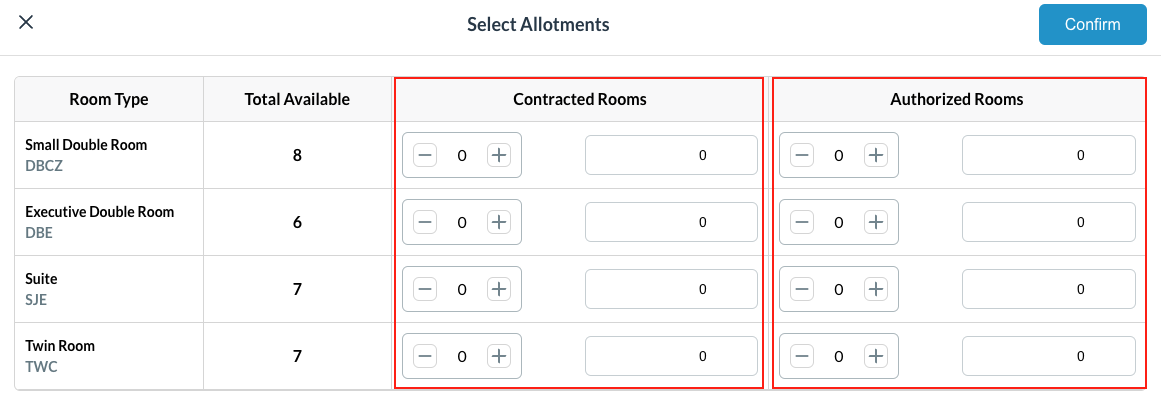Reduce Contracted Rooms for Suite by one

(425, 289)
